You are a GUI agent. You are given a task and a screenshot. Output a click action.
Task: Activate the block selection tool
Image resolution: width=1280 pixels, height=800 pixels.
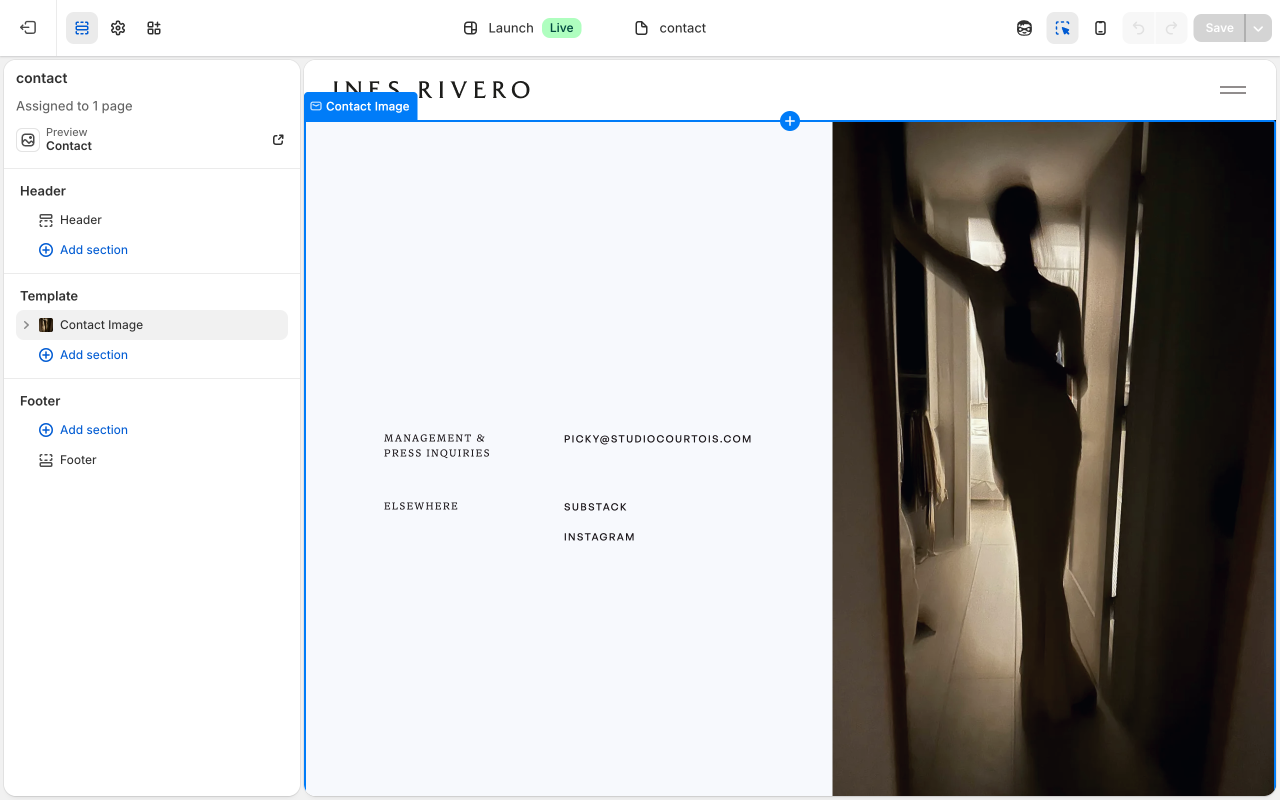(x=1062, y=27)
